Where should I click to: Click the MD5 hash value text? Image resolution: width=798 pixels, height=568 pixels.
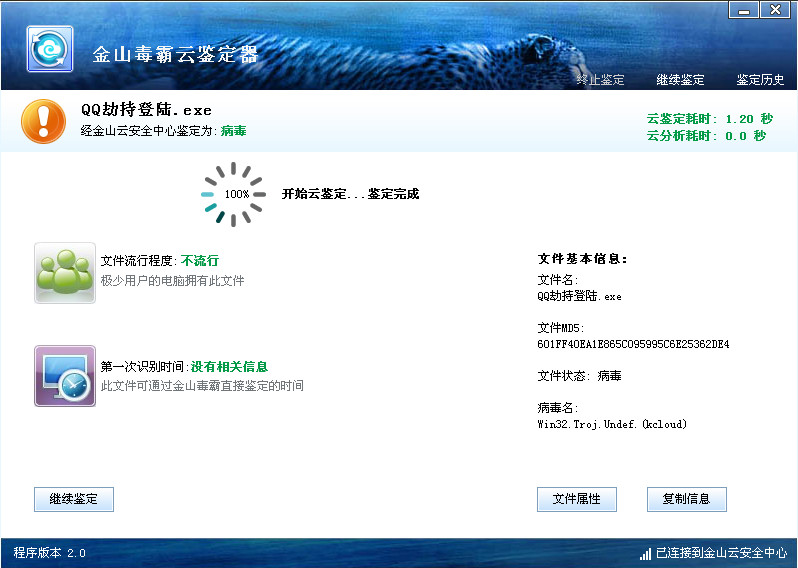tap(633, 344)
